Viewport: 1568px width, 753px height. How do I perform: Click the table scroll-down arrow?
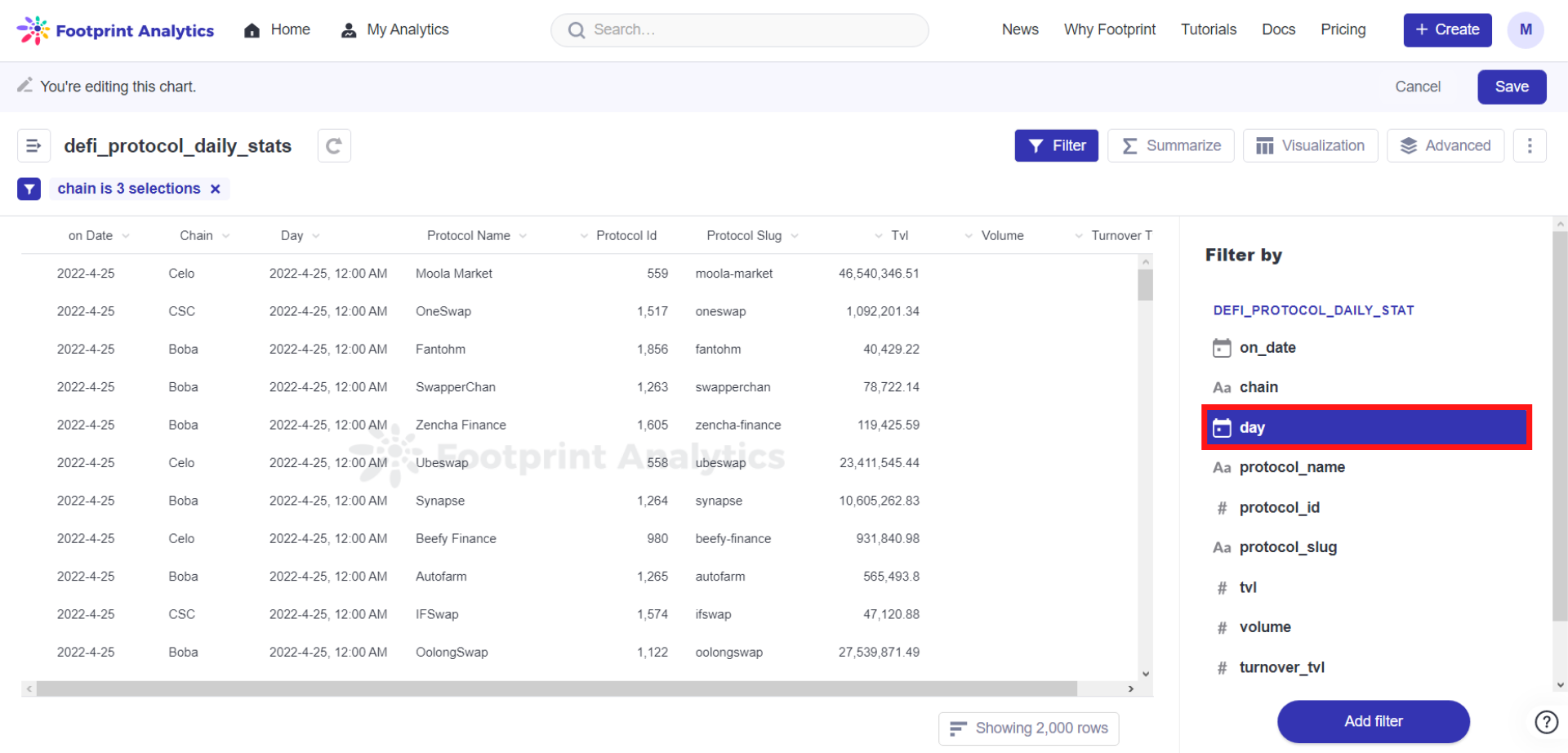1145,675
